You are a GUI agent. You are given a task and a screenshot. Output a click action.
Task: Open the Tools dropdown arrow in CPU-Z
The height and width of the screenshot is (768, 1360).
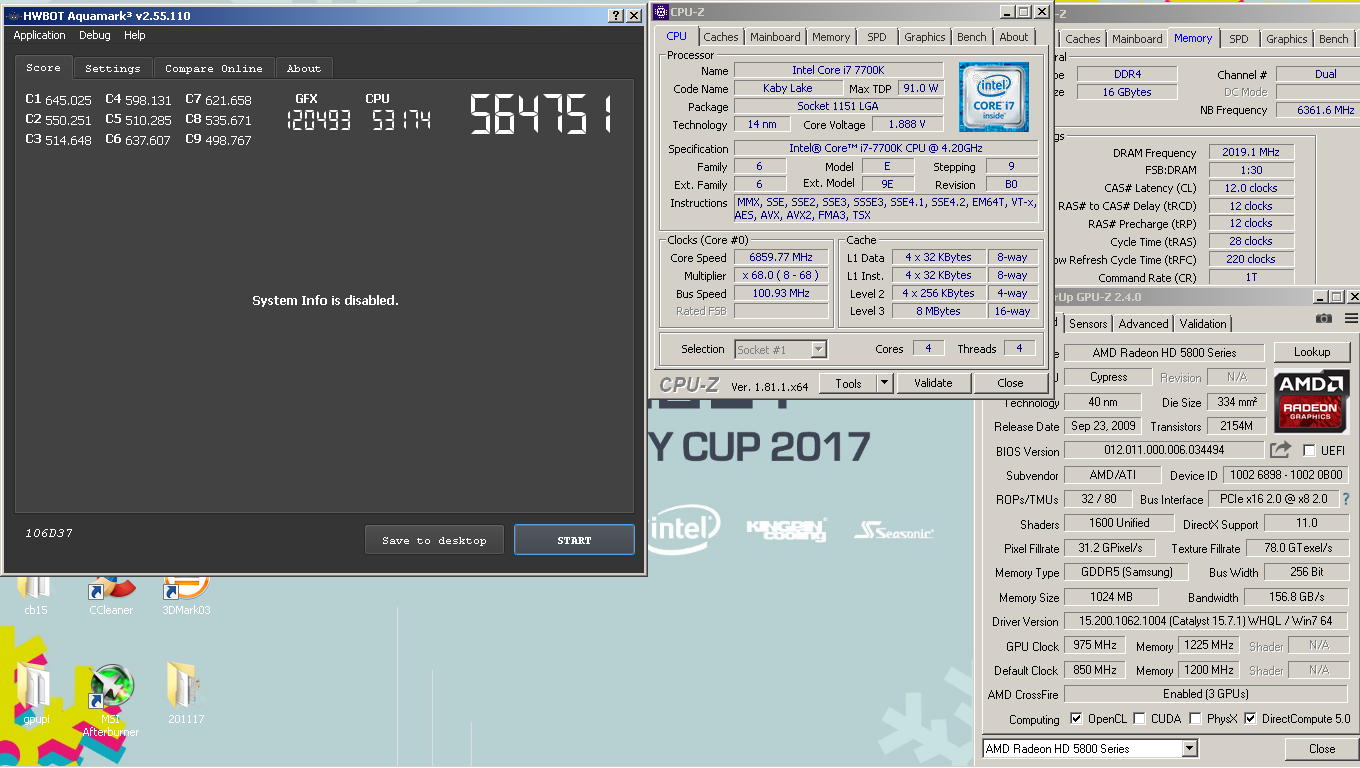coord(885,383)
